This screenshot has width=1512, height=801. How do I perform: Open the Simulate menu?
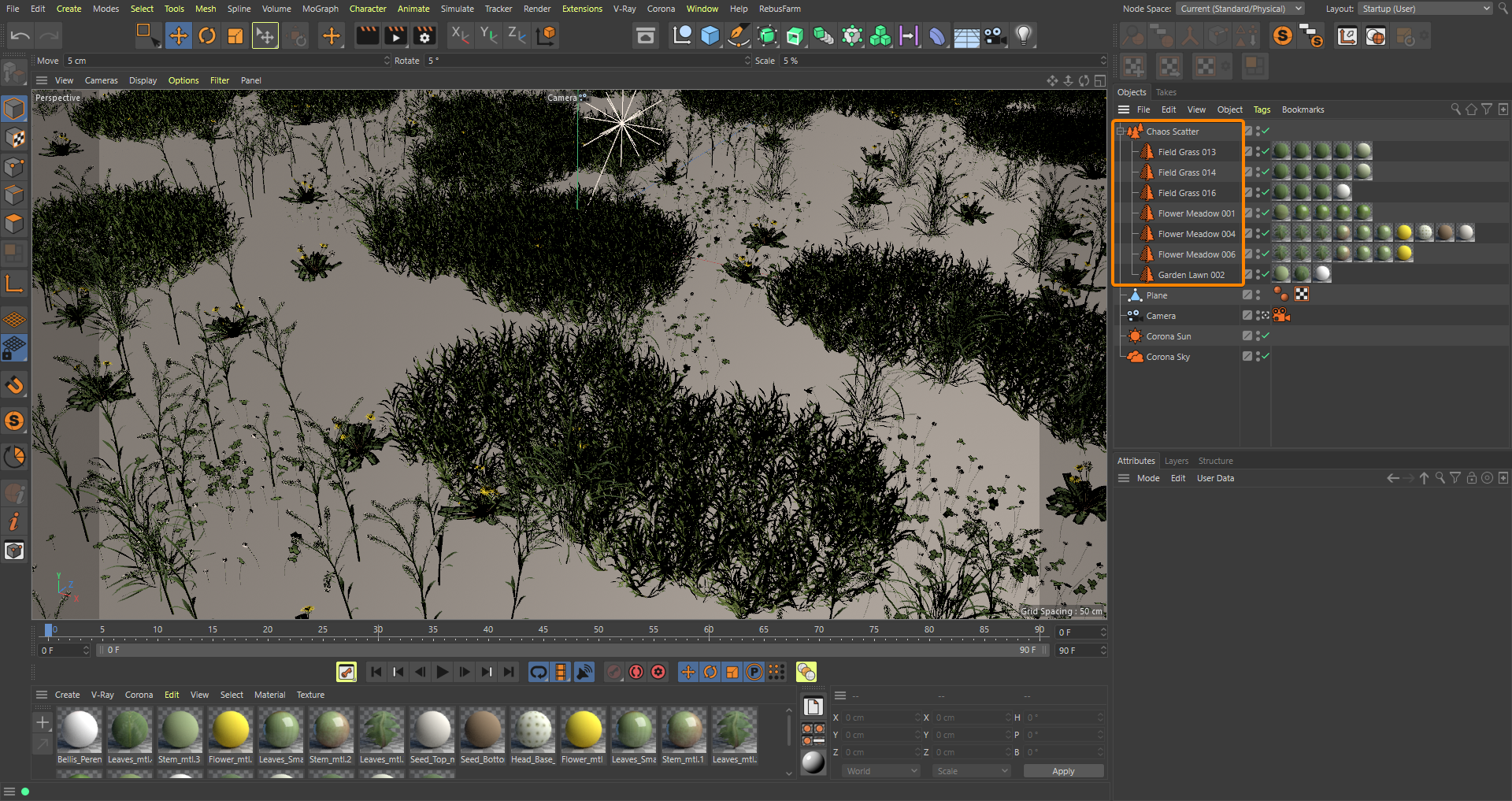[457, 9]
